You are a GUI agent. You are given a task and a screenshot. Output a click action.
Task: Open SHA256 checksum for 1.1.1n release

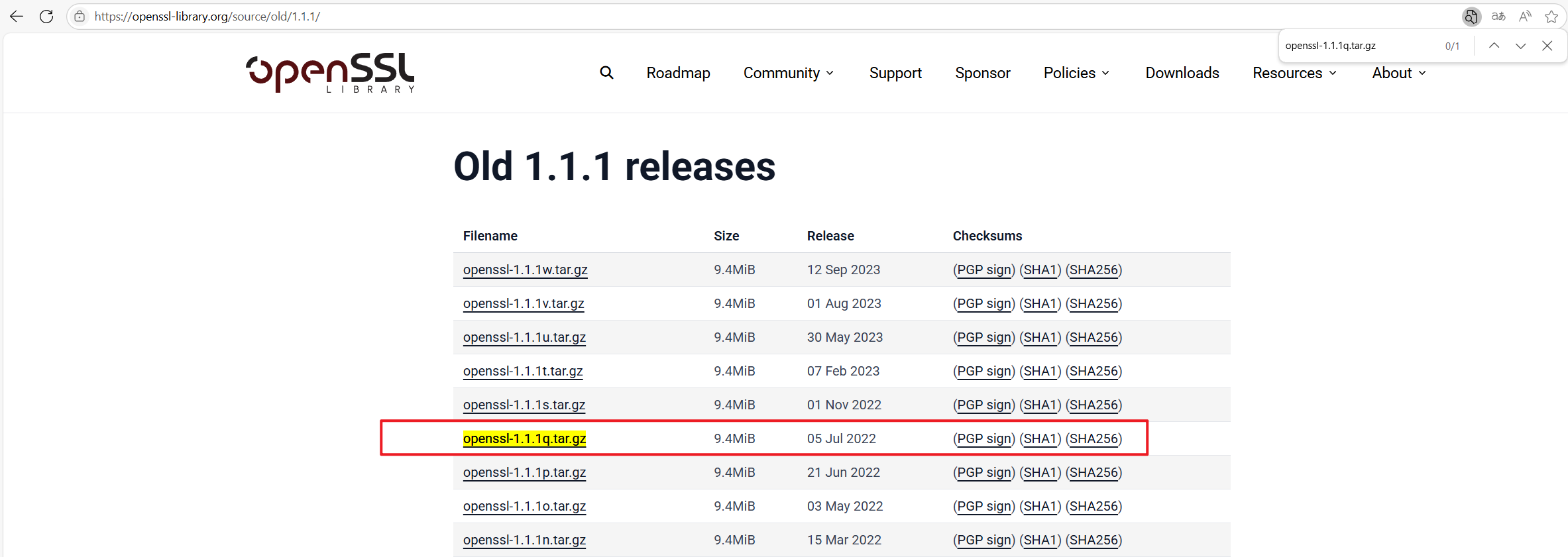click(x=1093, y=540)
